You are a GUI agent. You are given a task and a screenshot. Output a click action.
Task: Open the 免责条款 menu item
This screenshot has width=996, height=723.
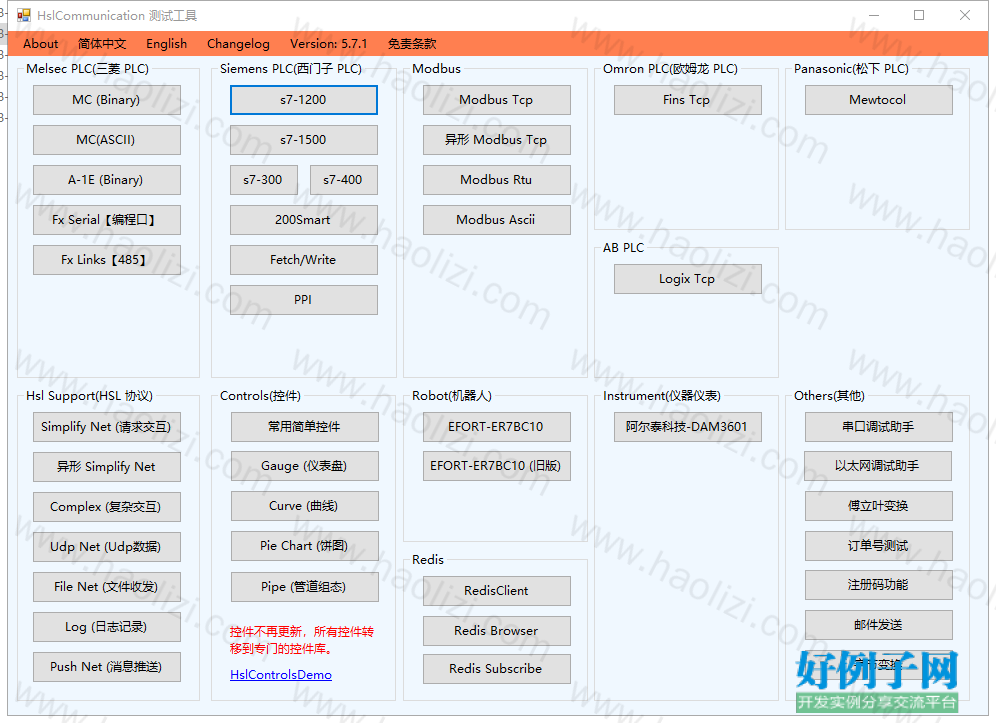412,44
